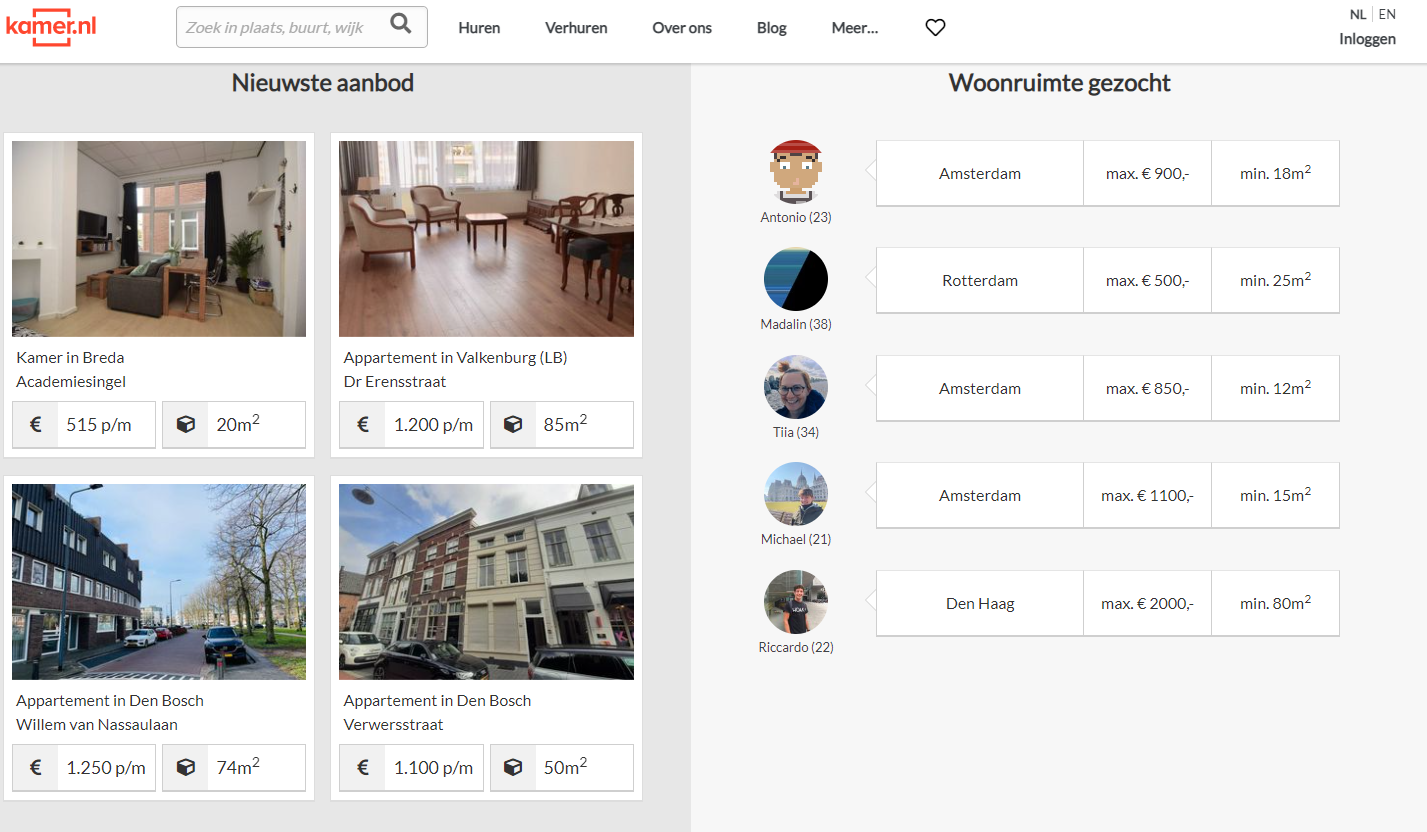Click the kamer.nl logo
The image size is (1427, 832).
51,26
